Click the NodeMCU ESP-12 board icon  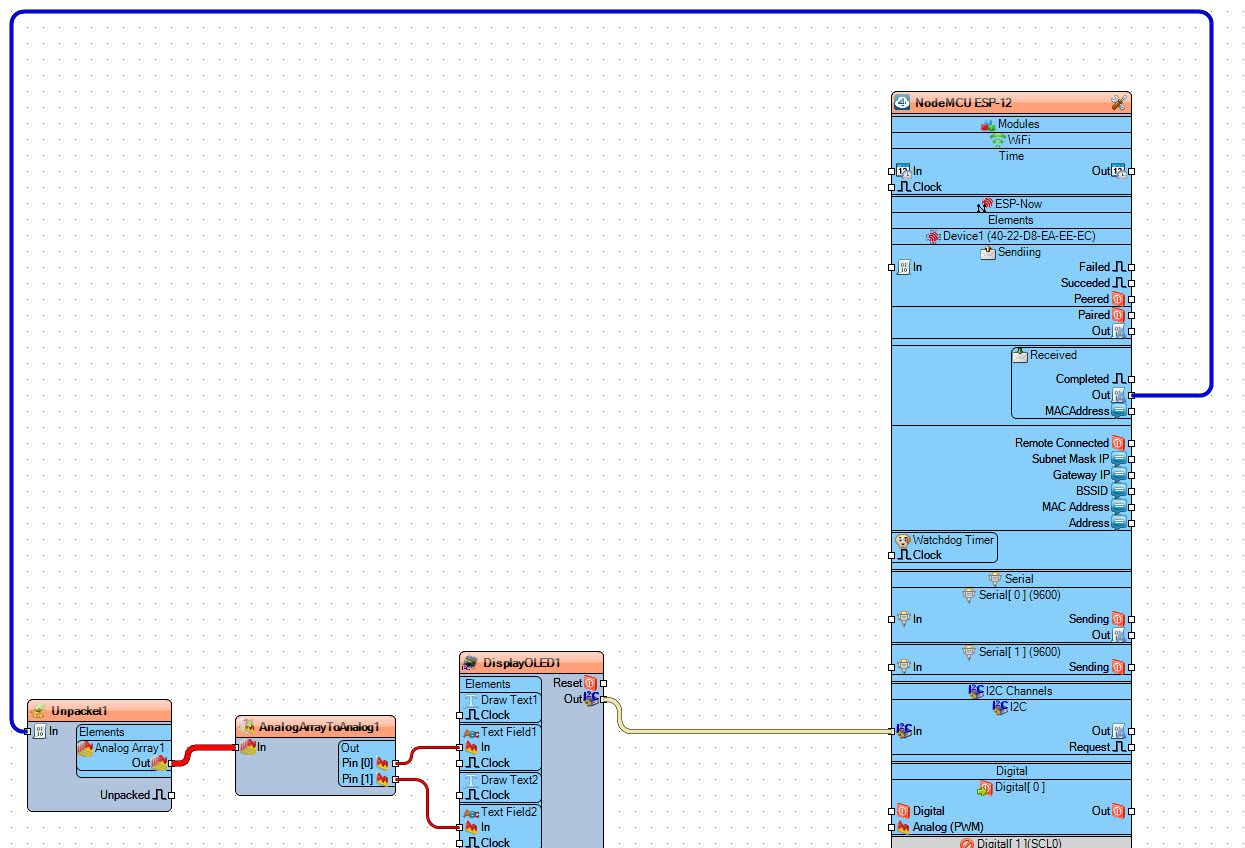coord(902,102)
